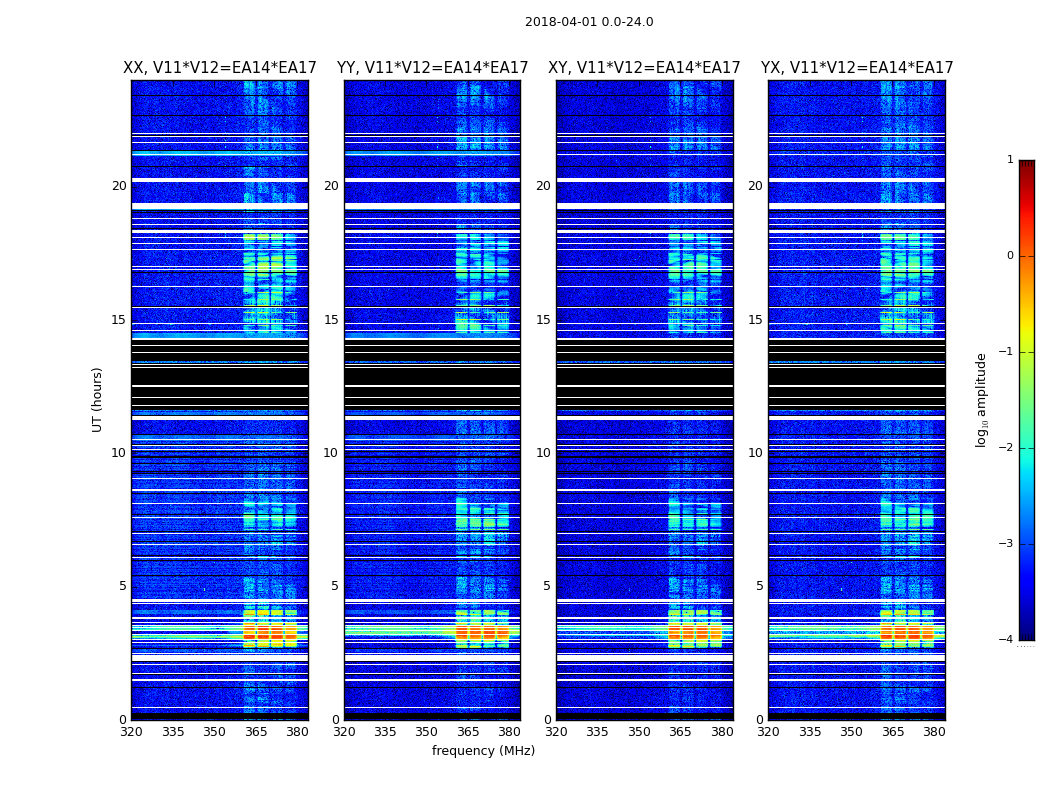Pick the dark red top of colorbar
Image resolution: width=1050 pixels, height=800 pixels.
[1026, 165]
